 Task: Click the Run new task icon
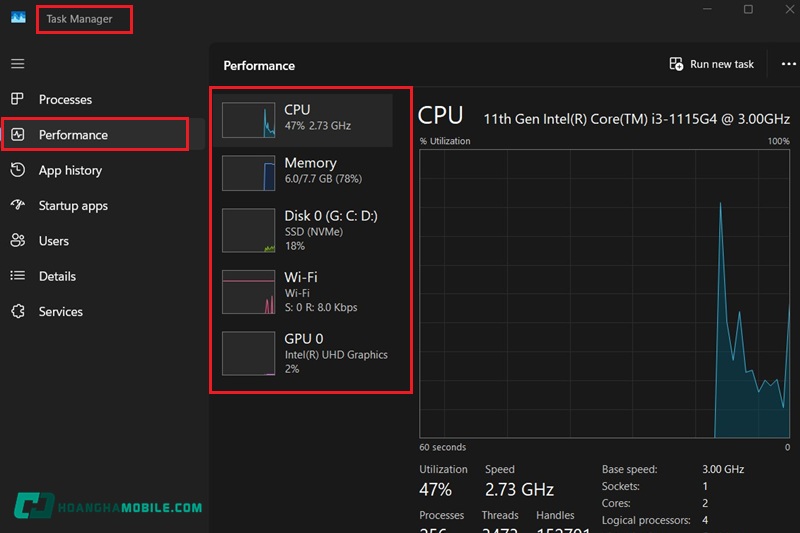677,64
